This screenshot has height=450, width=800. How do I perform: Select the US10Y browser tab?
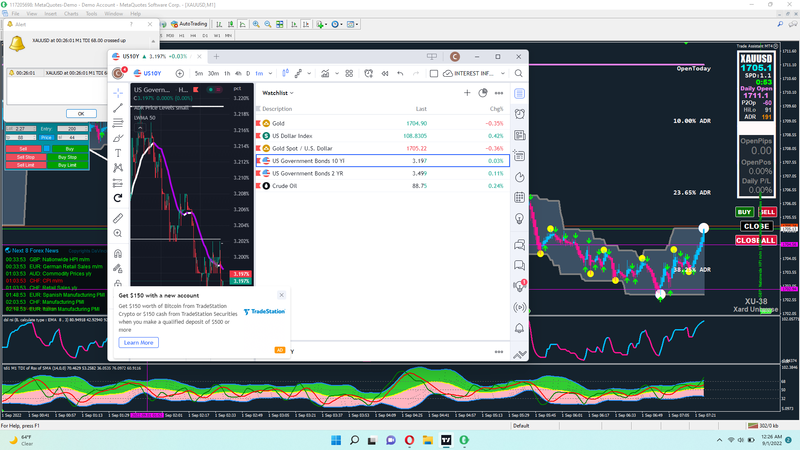click(x=156, y=57)
